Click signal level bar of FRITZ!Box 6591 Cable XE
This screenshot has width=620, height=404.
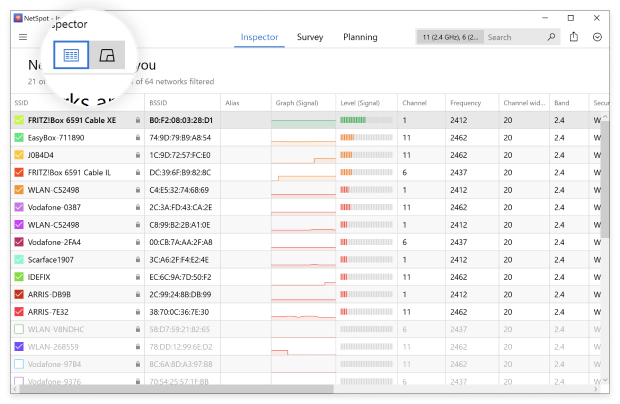click(366, 120)
